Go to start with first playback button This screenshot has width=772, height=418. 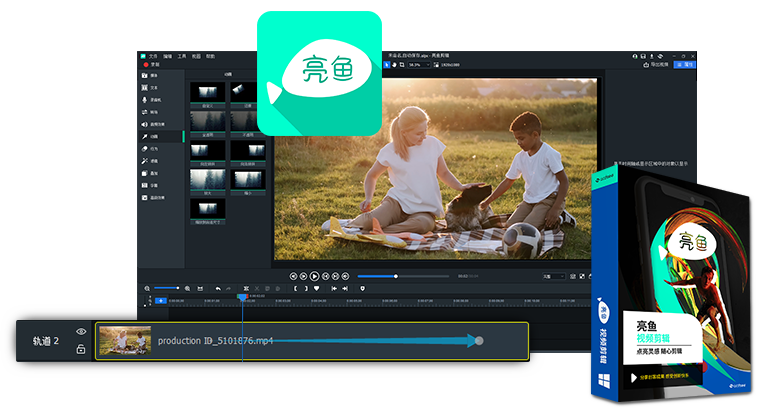(293, 276)
